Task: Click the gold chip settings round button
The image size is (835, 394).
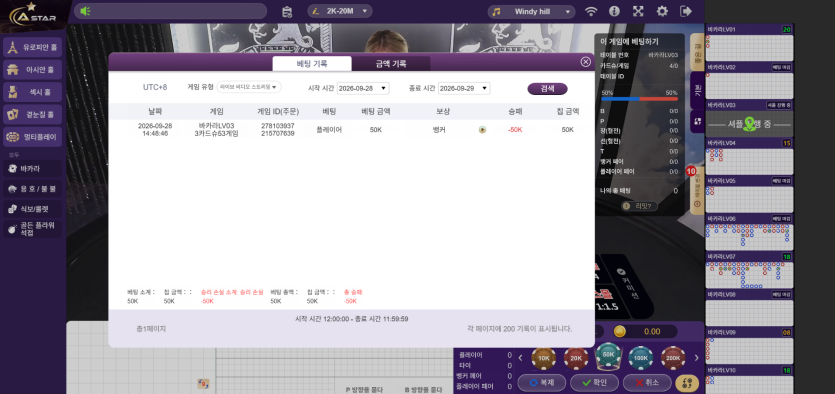Action: pos(687,383)
